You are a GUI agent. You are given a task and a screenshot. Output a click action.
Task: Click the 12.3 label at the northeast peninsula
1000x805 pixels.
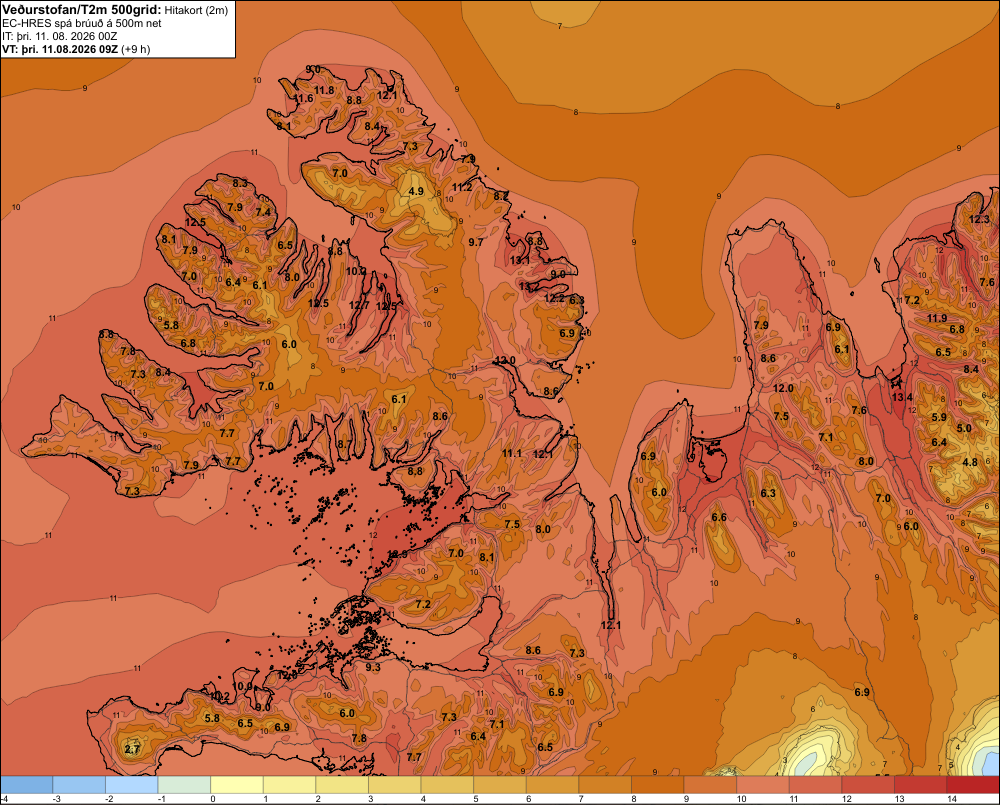tap(979, 219)
